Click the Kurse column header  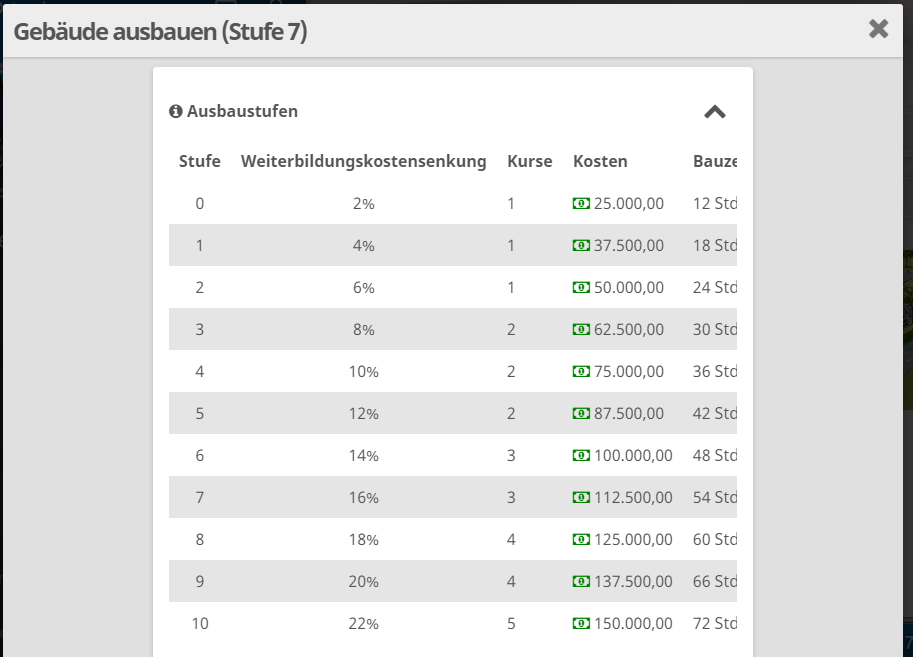pos(530,161)
